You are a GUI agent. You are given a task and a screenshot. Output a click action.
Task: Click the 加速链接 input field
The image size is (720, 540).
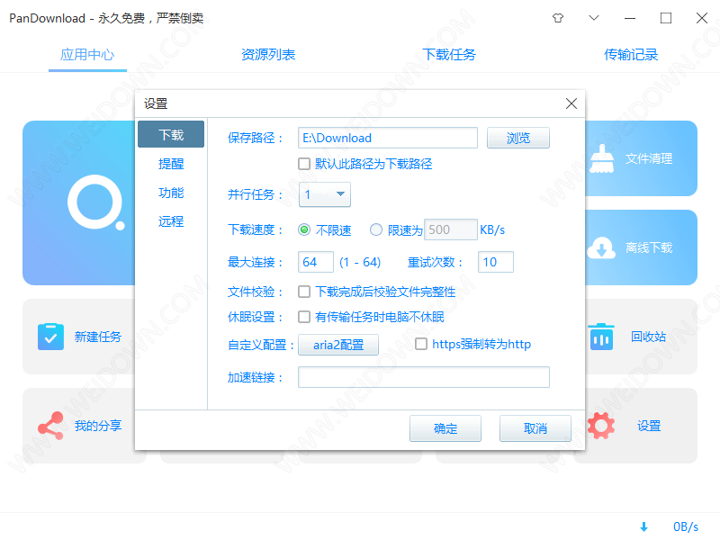423,377
